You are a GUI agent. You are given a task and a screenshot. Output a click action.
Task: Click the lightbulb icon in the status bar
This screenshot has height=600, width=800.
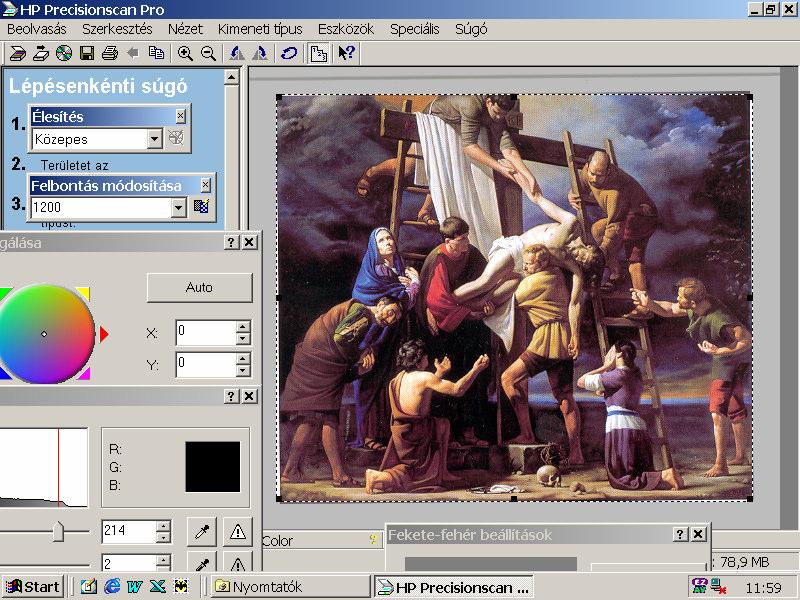click(373, 539)
